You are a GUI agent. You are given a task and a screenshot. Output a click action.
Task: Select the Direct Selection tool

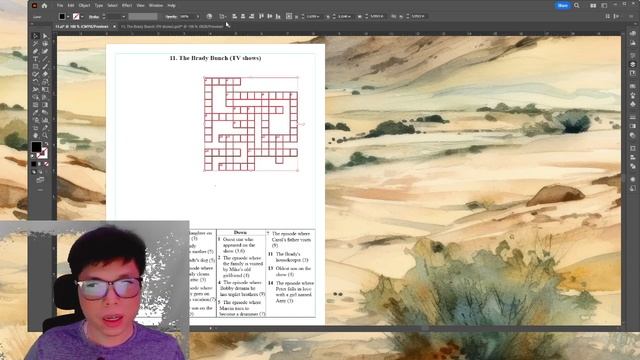(x=45, y=36)
